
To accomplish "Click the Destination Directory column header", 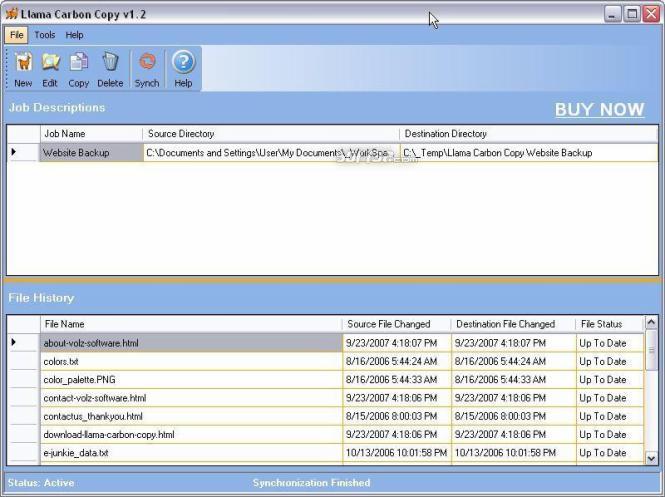I will click(529, 134).
